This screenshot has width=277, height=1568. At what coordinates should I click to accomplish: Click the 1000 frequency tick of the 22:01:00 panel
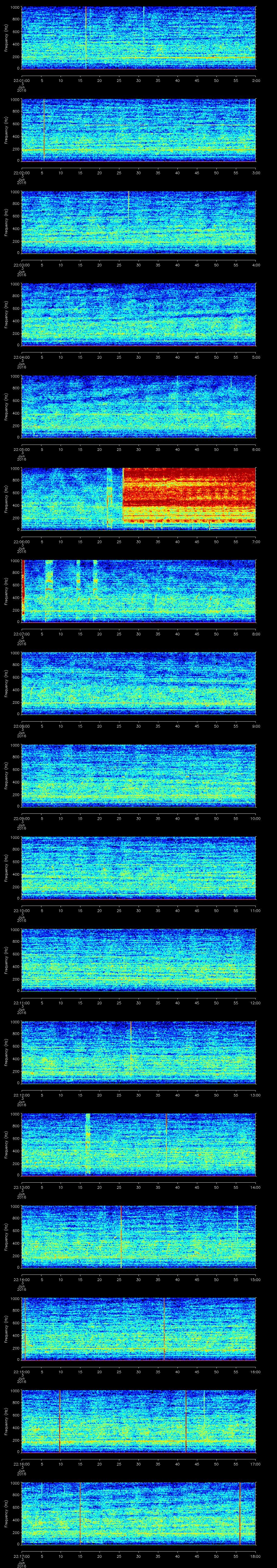coord(15,8)
